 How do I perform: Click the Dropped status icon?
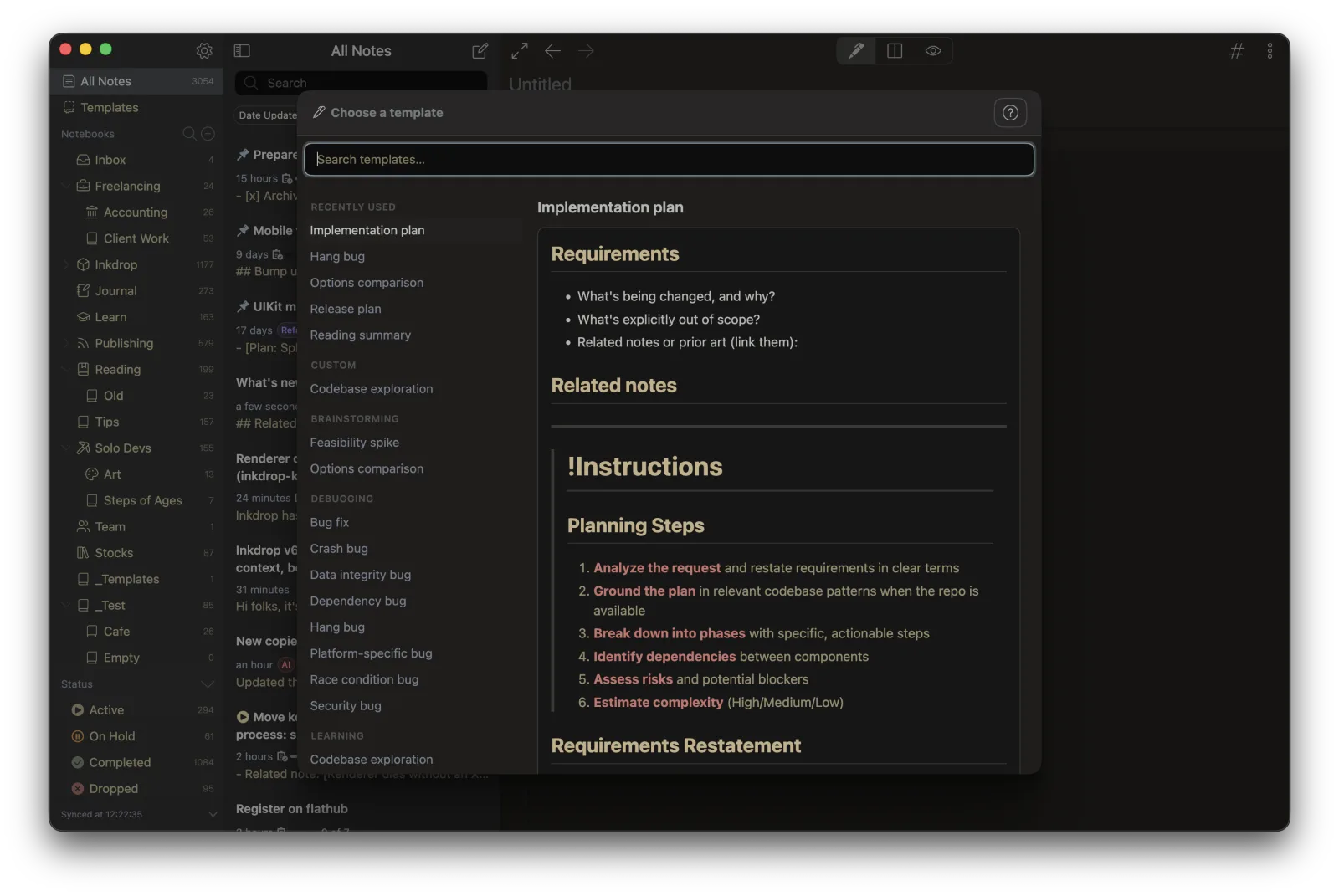[78, 789]
